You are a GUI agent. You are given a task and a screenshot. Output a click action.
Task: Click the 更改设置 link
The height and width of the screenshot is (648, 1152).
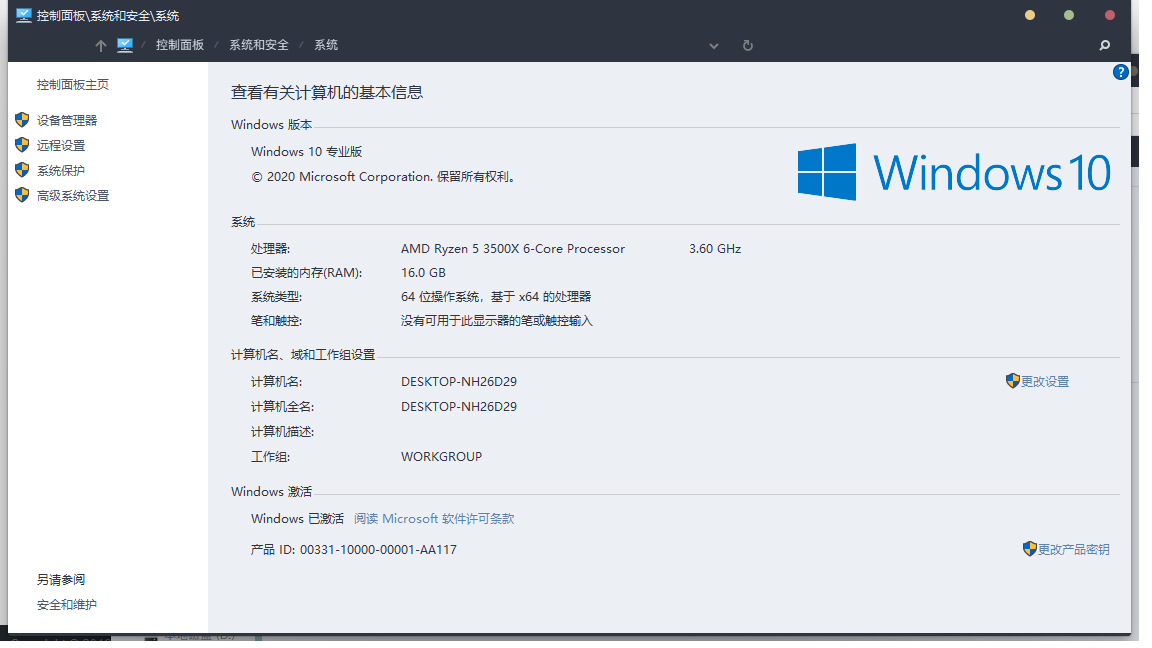coord(1045,381)
